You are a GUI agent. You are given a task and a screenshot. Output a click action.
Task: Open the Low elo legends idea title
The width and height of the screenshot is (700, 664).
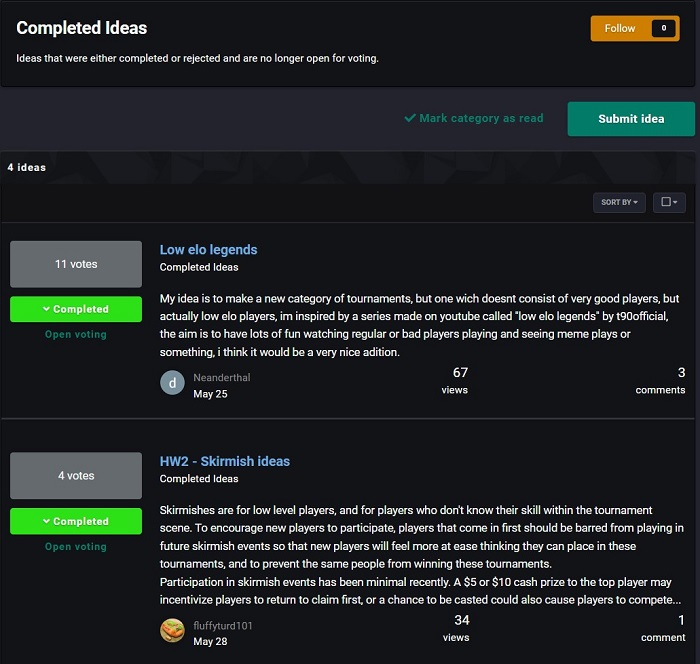pos(208,249)
